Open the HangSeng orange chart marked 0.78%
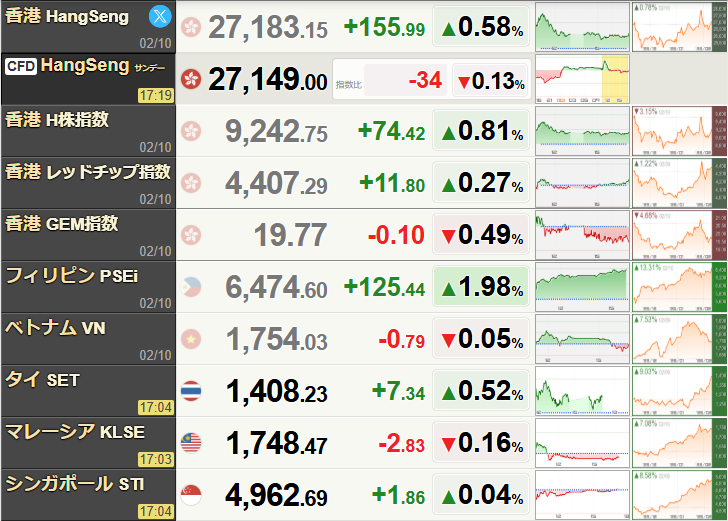Viewport: 728px width, 521px height. 680,27
